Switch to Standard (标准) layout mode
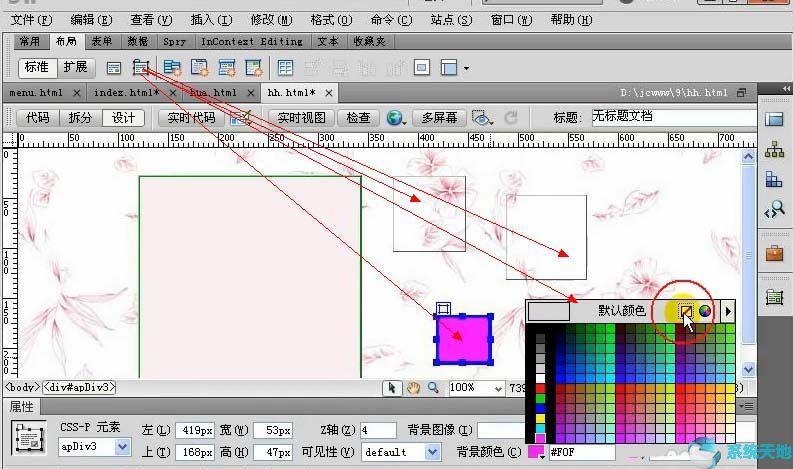This screenshot has width=793, height=469. [x=37, y=67]
